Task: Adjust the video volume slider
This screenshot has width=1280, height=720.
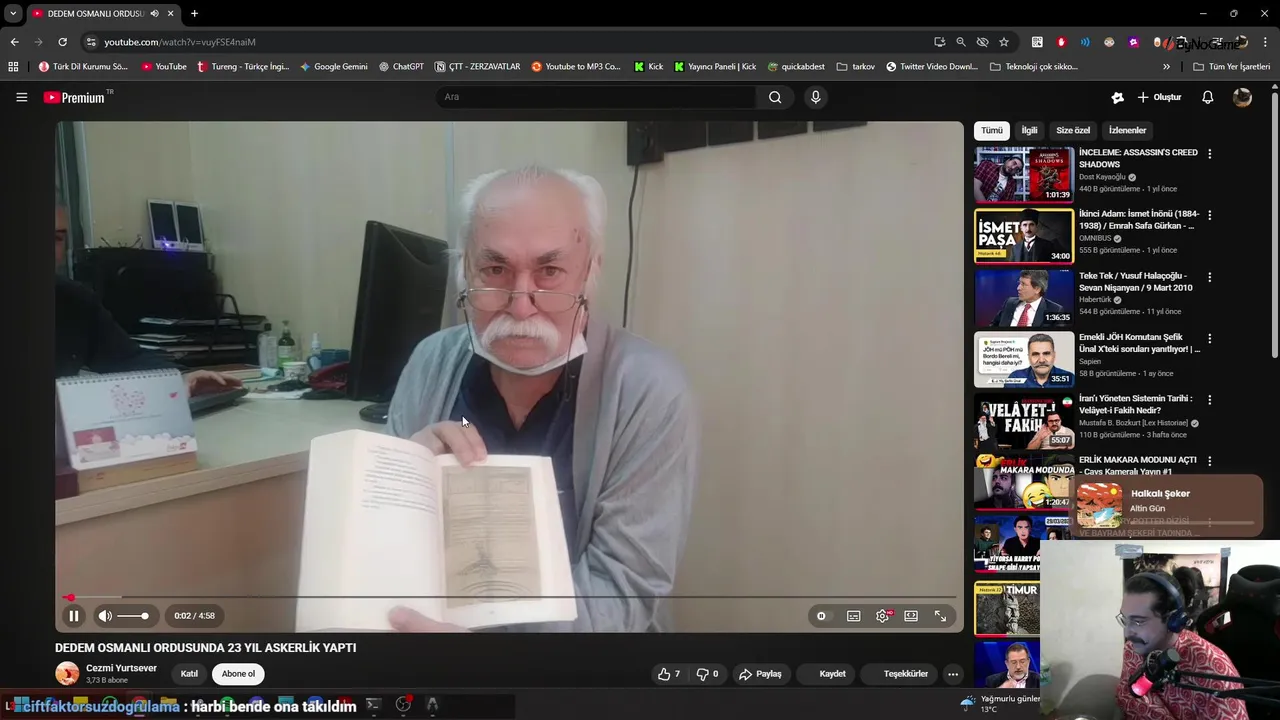Action: [x=133, y=616]
